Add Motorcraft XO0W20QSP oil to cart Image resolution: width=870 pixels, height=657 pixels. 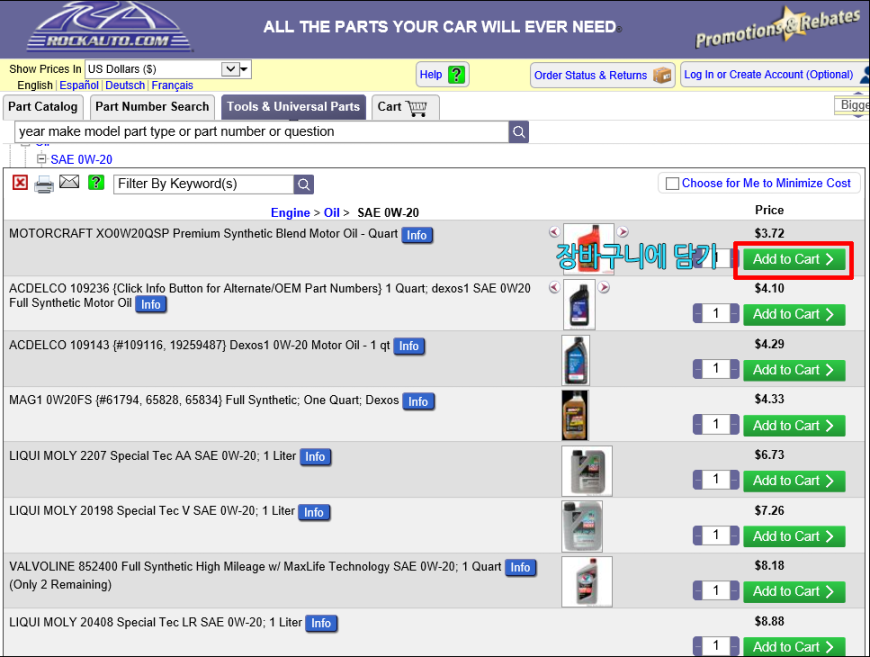click(x=794, y=260)
